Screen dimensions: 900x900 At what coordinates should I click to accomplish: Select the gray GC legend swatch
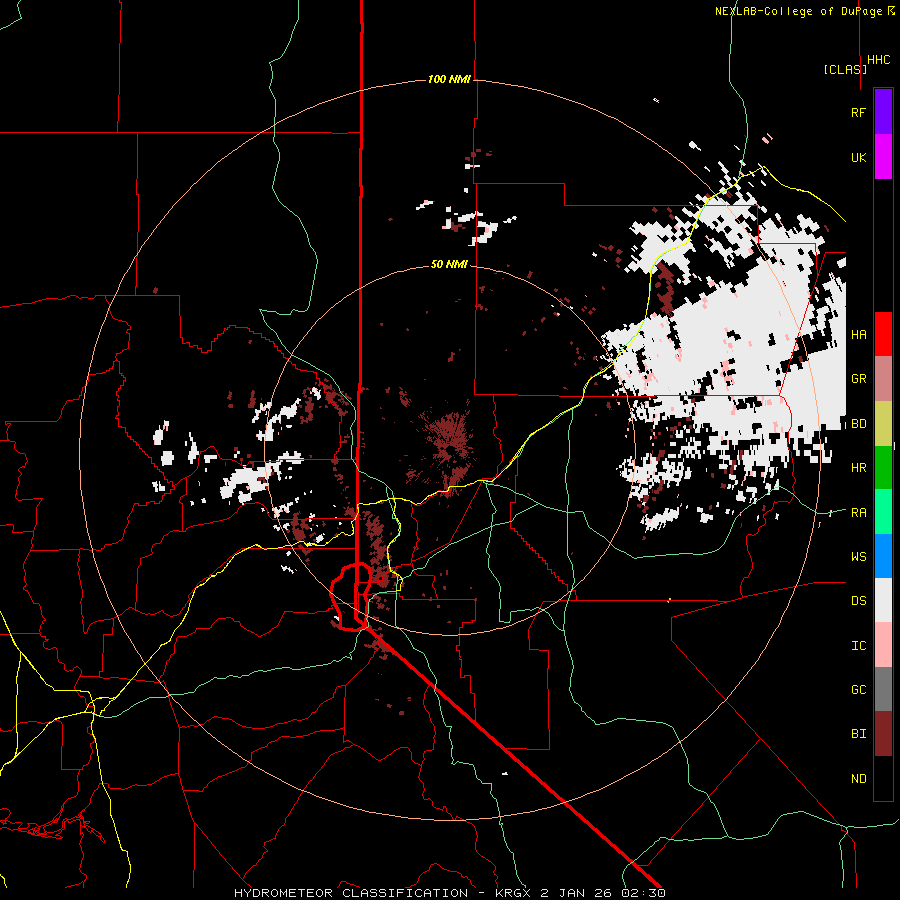tap(883, 689)
